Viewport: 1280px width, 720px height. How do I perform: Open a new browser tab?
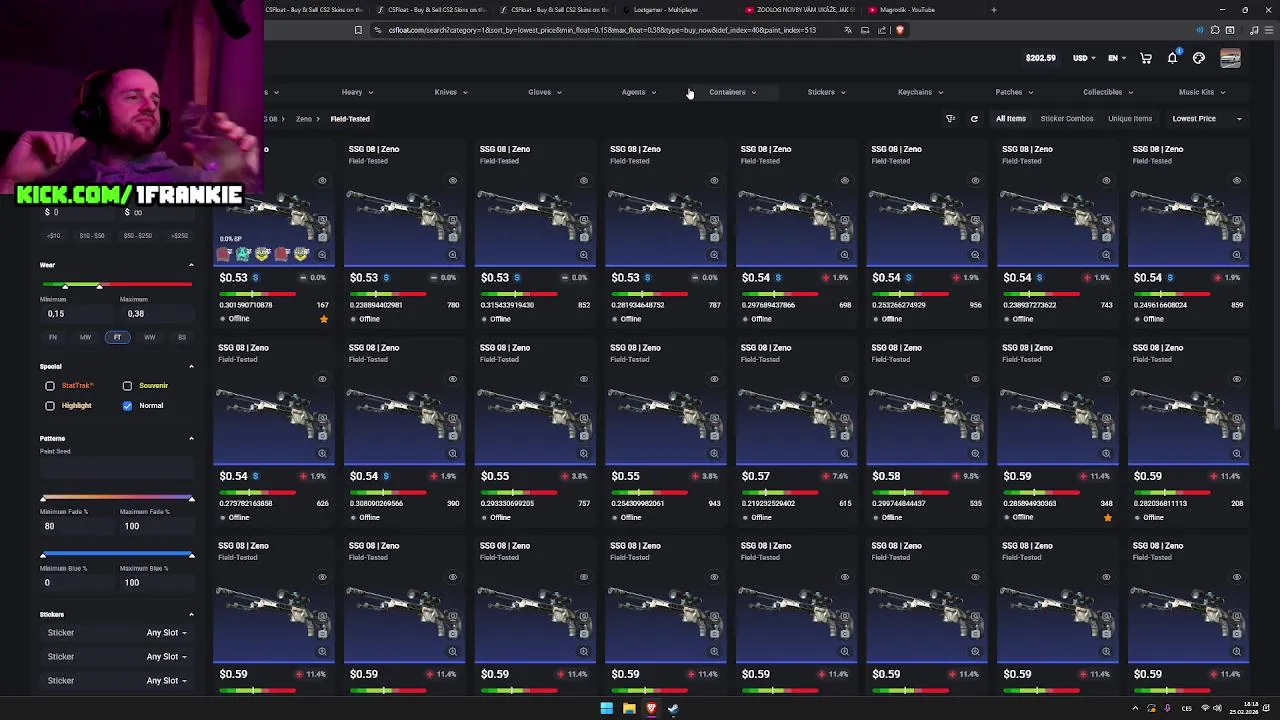coord(993,10)
